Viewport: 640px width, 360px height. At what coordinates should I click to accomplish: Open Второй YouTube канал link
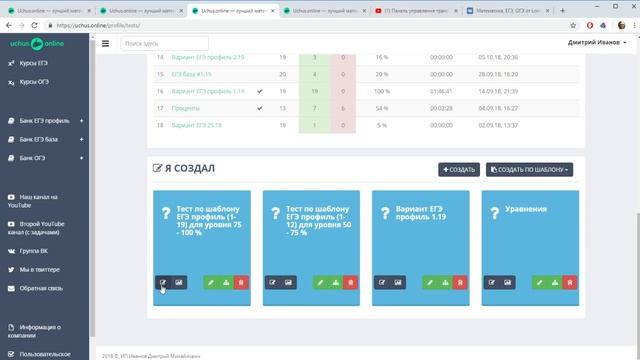tap(36, 228)
